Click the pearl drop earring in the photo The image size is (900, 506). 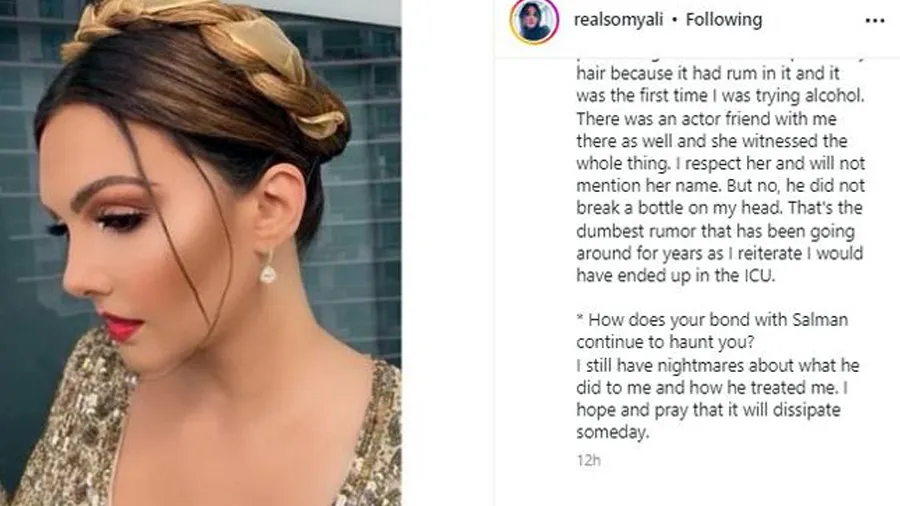coord(268,268)
